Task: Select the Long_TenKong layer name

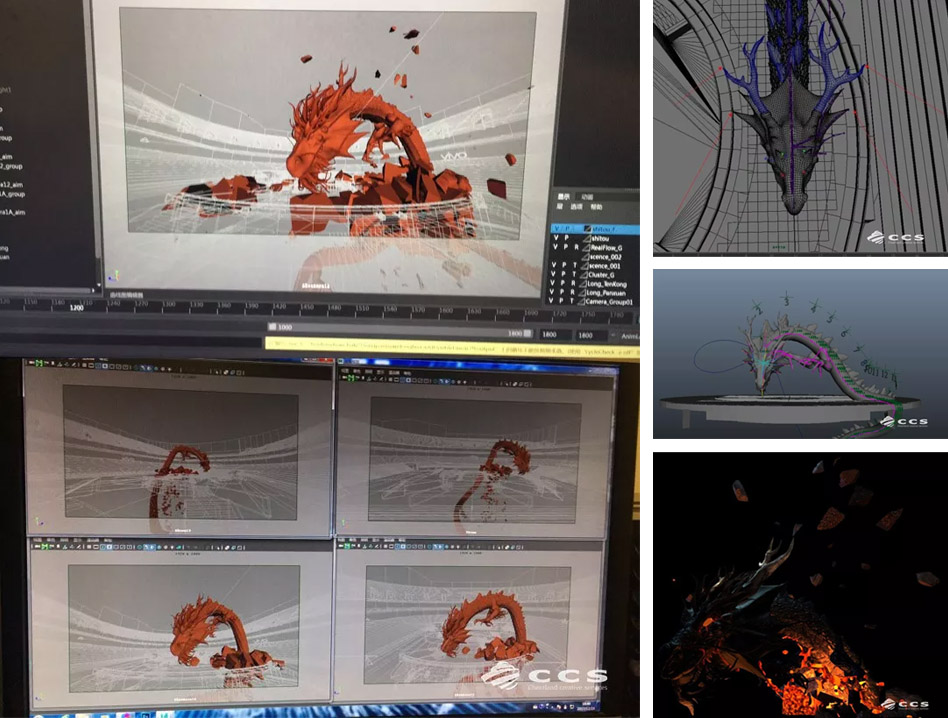Action: click(607, 283)
